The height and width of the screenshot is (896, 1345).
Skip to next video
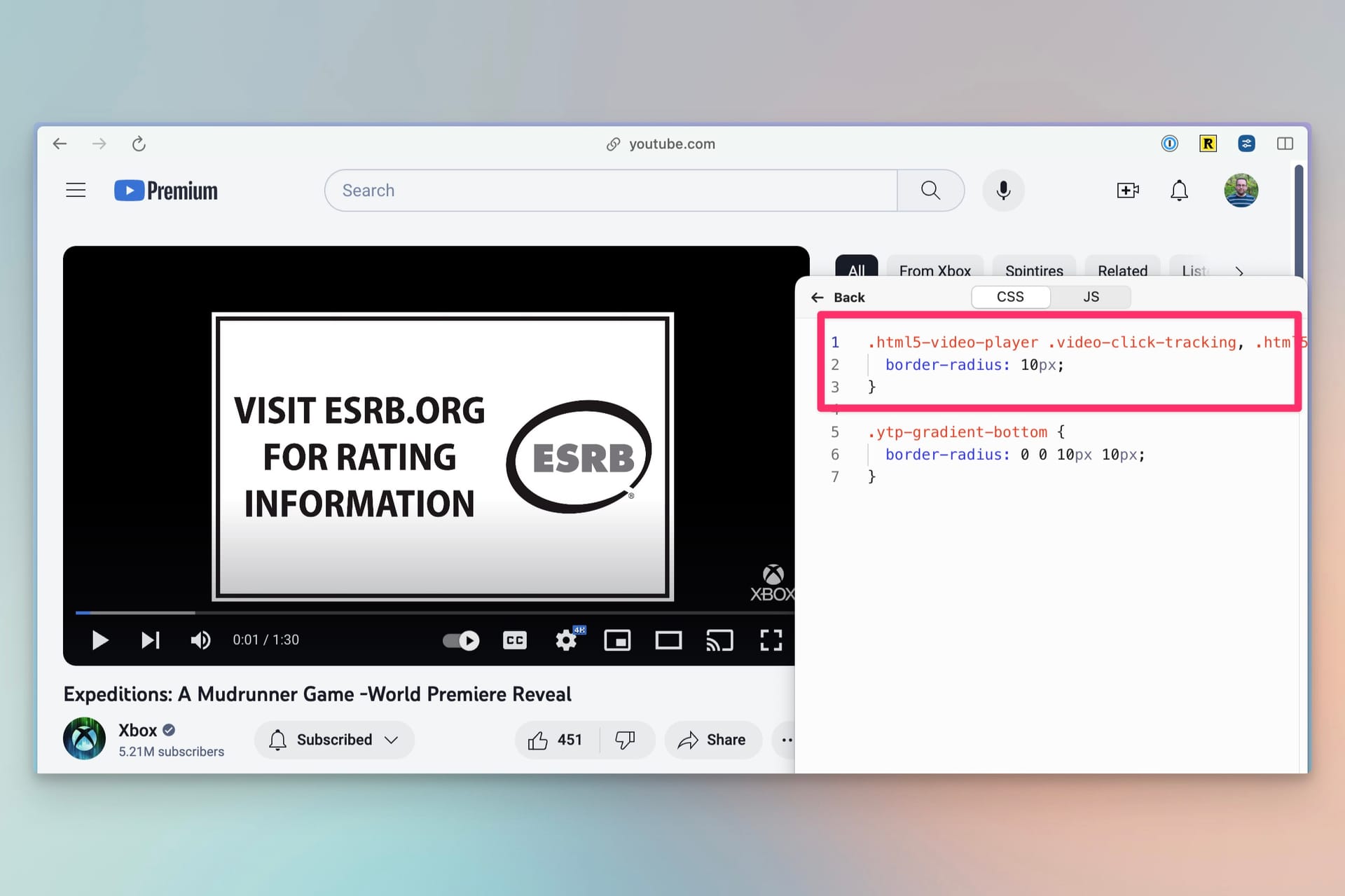(151, 640)
